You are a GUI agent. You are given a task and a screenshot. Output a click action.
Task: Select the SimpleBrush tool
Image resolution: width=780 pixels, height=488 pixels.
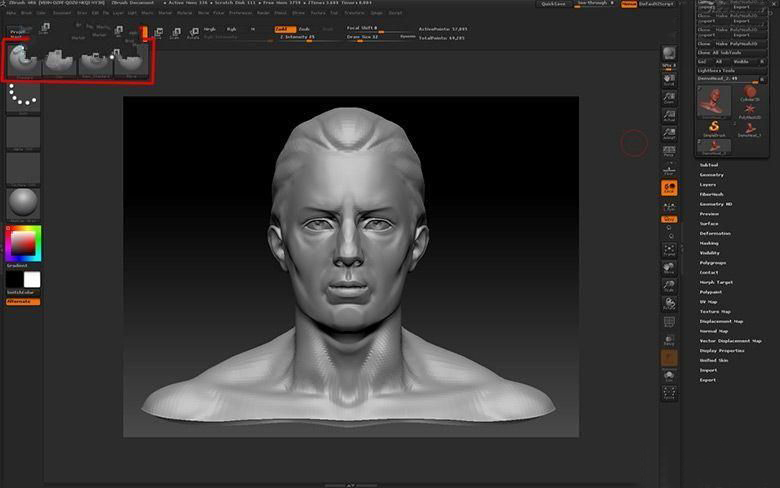(714, 128)
